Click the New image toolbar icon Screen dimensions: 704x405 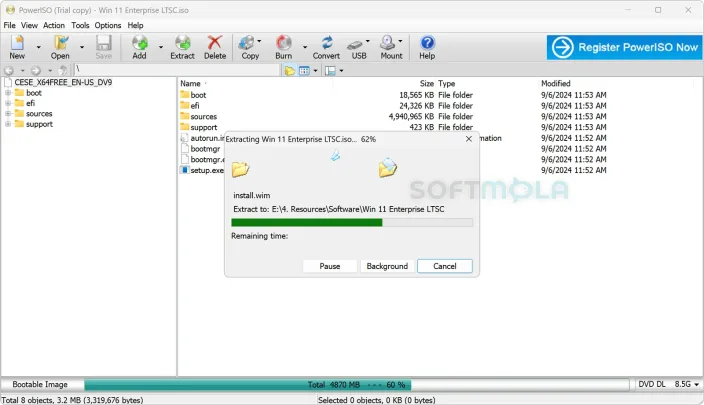pos(17,47)
